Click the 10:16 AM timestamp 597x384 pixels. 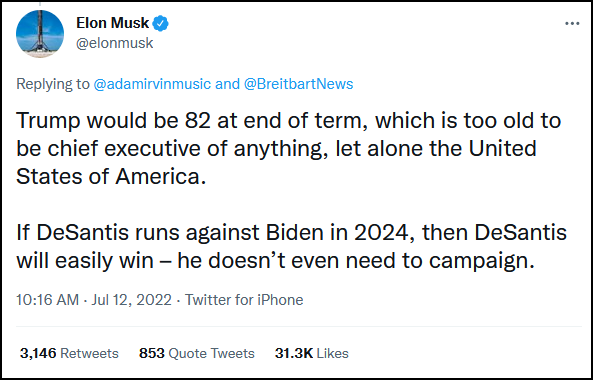(47, 300)
